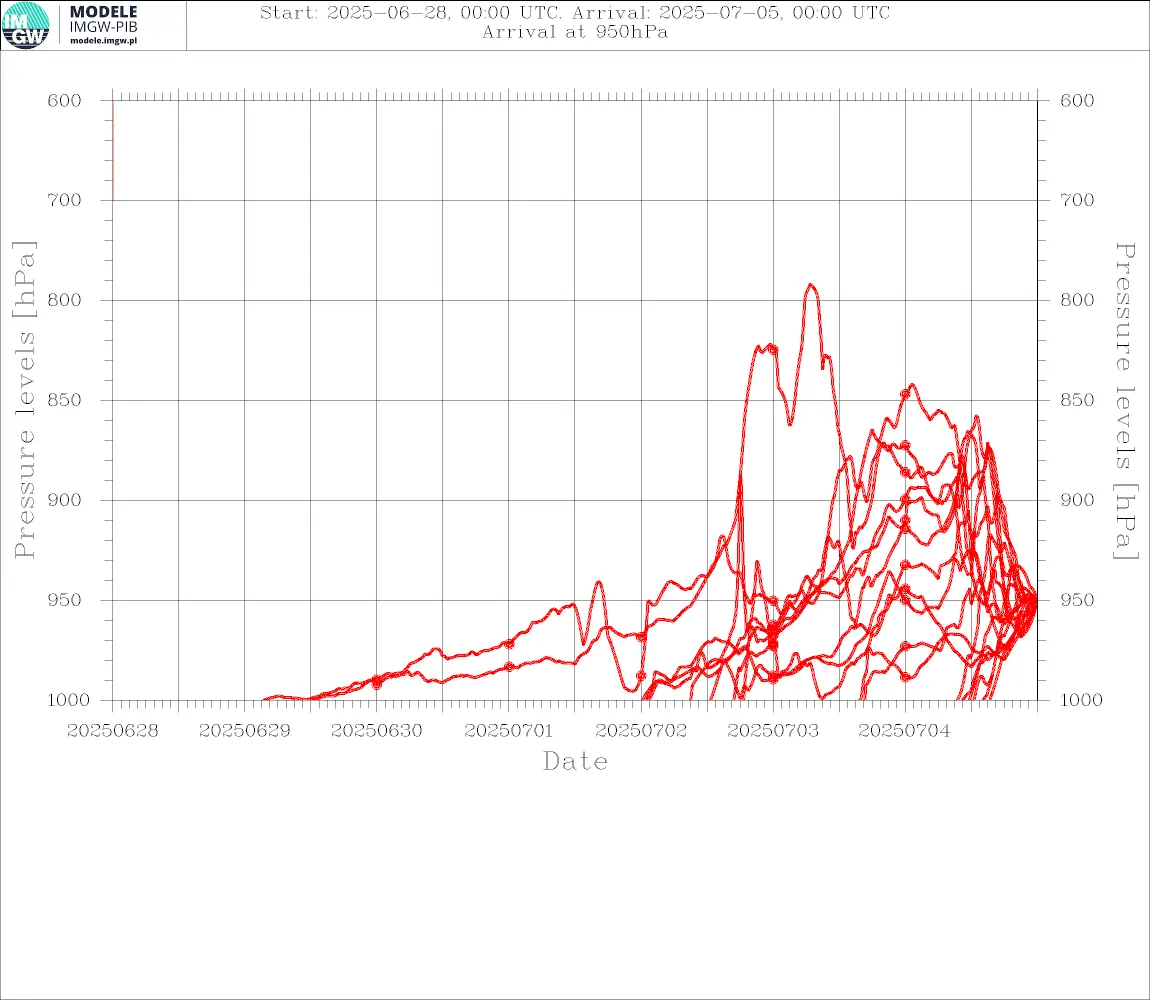Click the left axis 600 label
1150x1000 pixels.
click(65, 101)
